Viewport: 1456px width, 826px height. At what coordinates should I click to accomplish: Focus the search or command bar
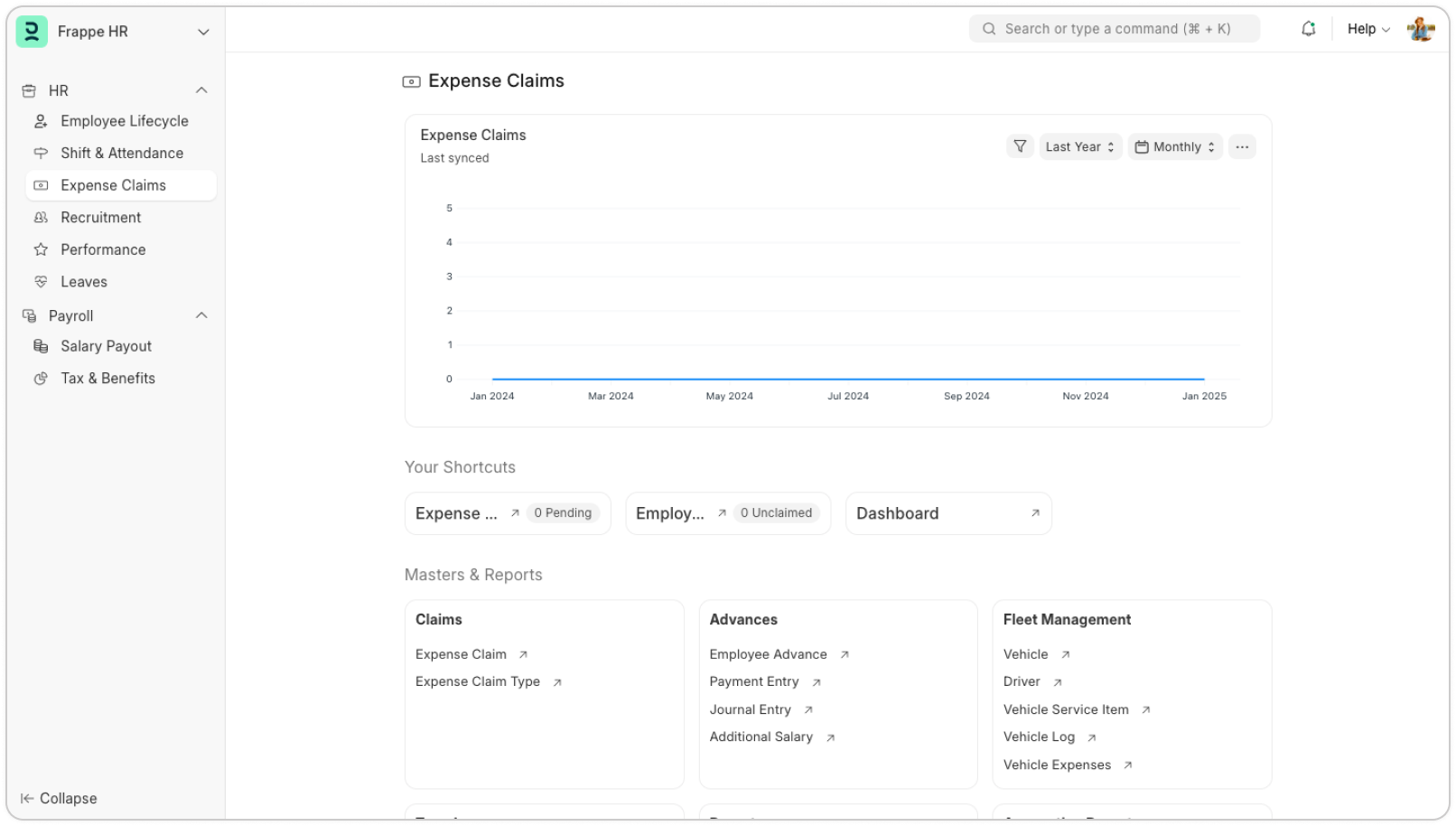tap(1115, 29)
